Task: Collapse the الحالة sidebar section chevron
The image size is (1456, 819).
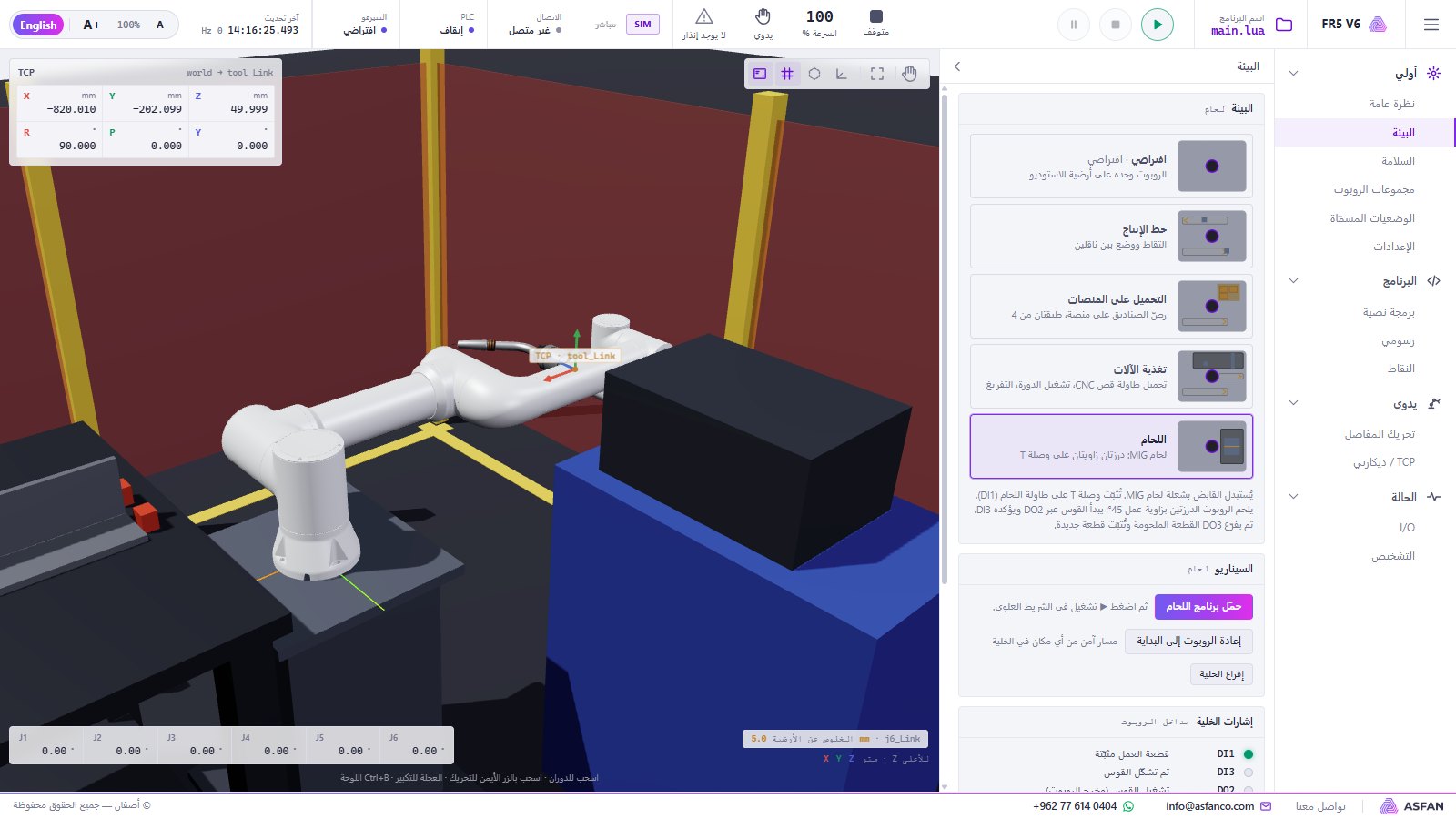Action: click(x=1293, y=497)
